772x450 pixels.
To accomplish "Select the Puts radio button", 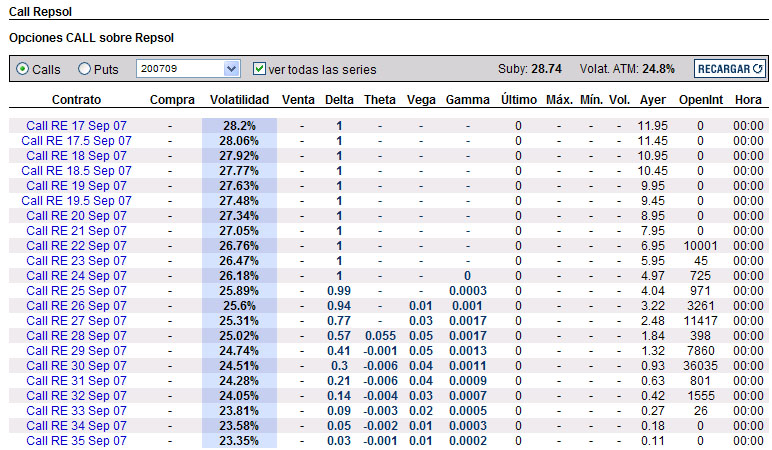I will pyautogui.click(x=85, y=69).
